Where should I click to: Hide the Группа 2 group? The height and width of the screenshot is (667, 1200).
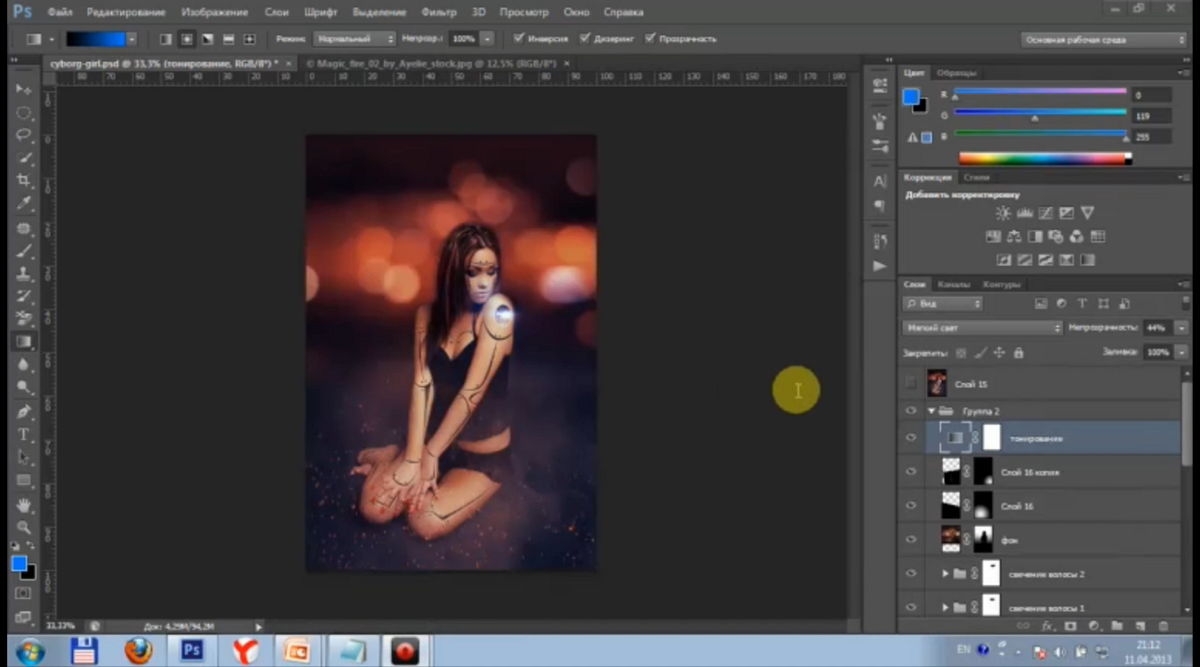click(910, 410)
